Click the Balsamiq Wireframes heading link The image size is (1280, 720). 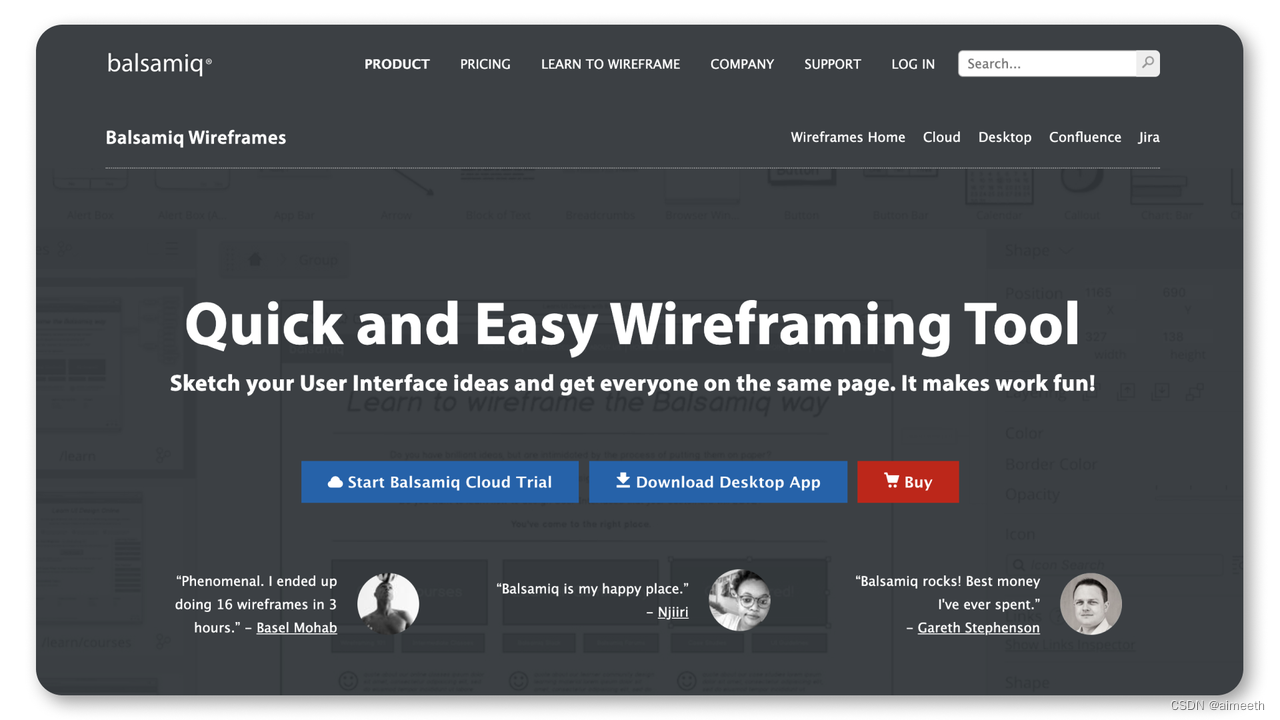(x=196, y=138)
